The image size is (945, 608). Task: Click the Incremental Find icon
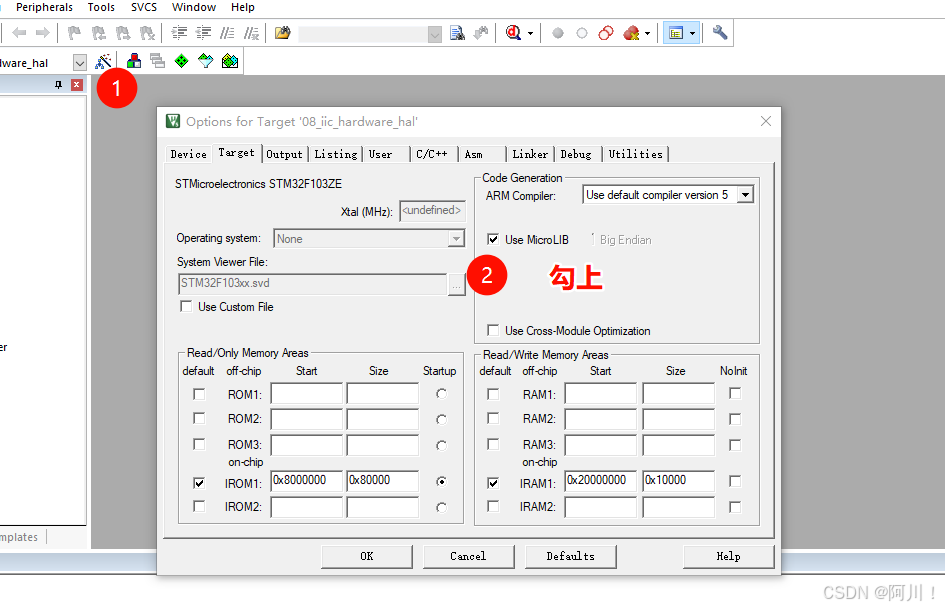tap(481, 33)
